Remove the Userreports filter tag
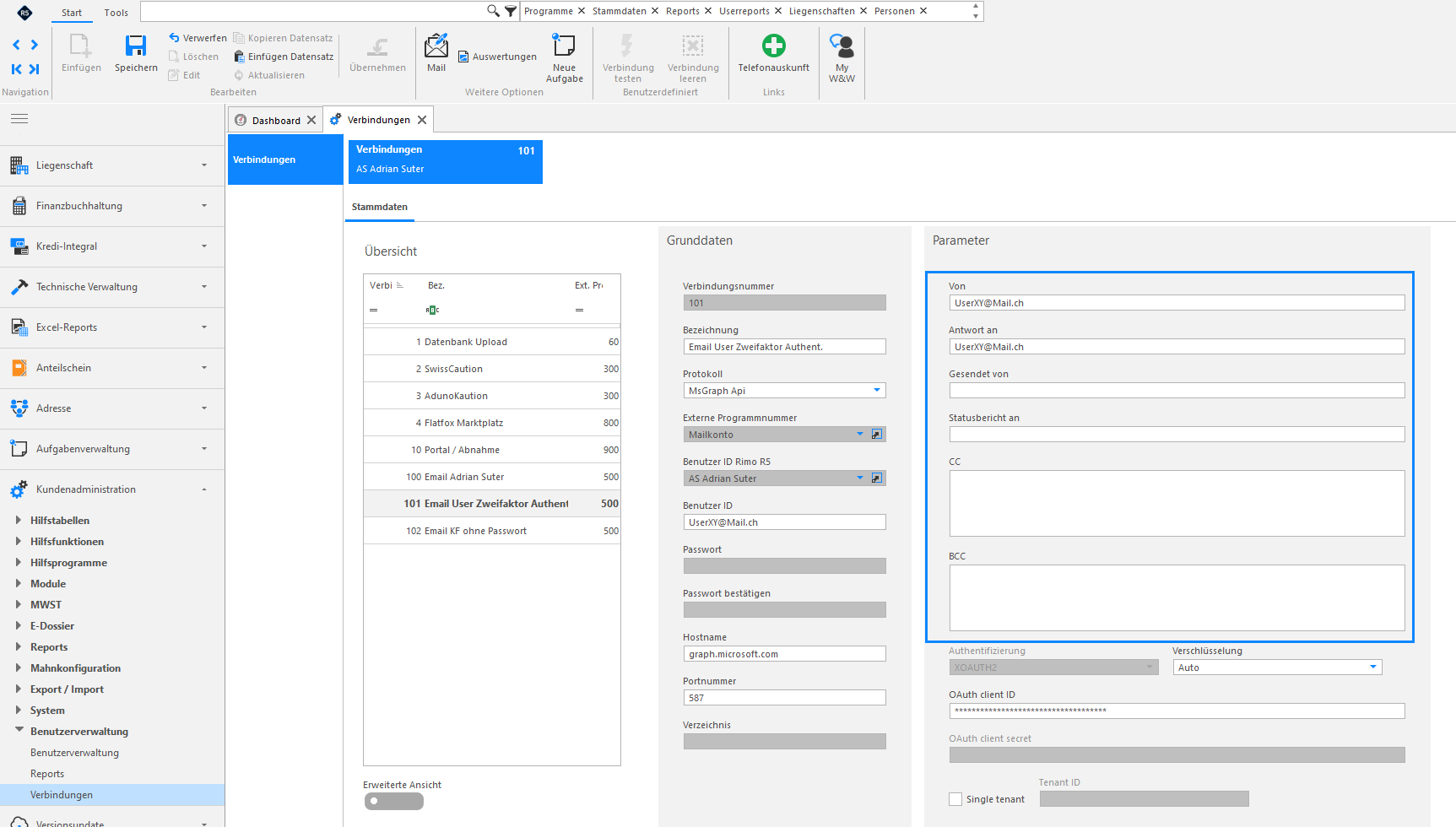The height and width of the screenshot is (827, 1456). click(778, 11)
